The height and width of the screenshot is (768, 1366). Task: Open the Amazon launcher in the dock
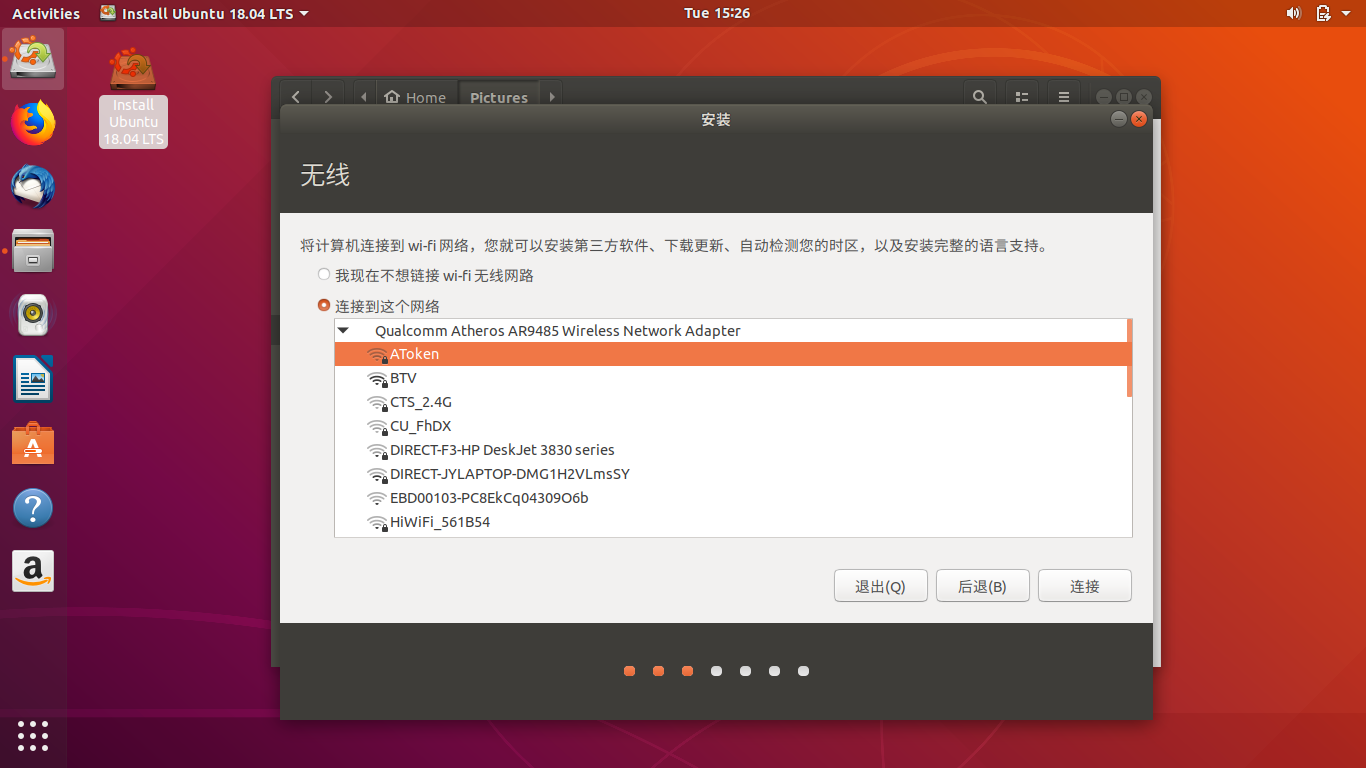(33, 571)
